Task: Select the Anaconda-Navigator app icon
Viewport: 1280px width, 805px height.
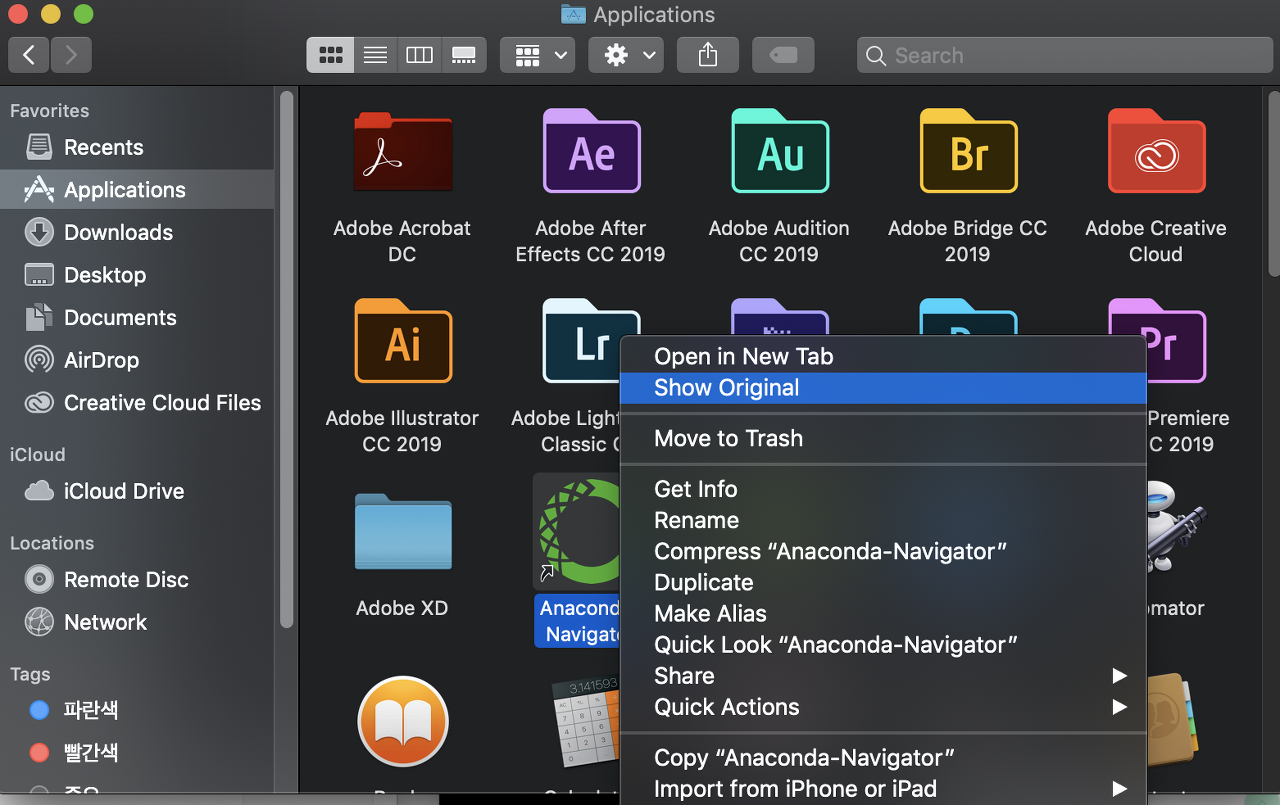Action: coord(578,531)
